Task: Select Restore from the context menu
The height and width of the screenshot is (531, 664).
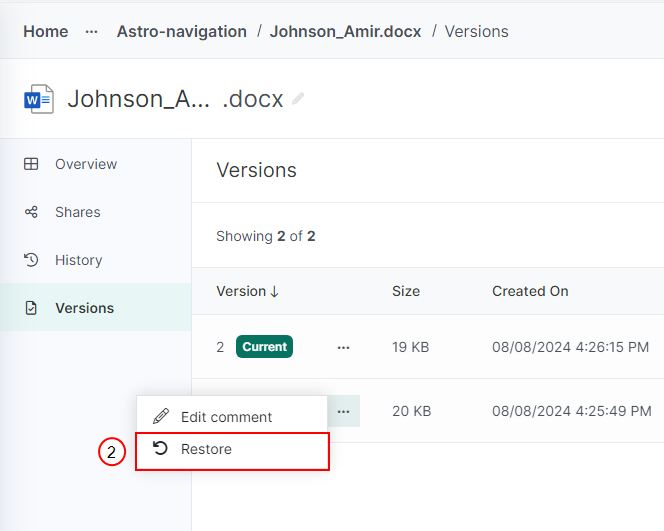Action: point(232,451)
